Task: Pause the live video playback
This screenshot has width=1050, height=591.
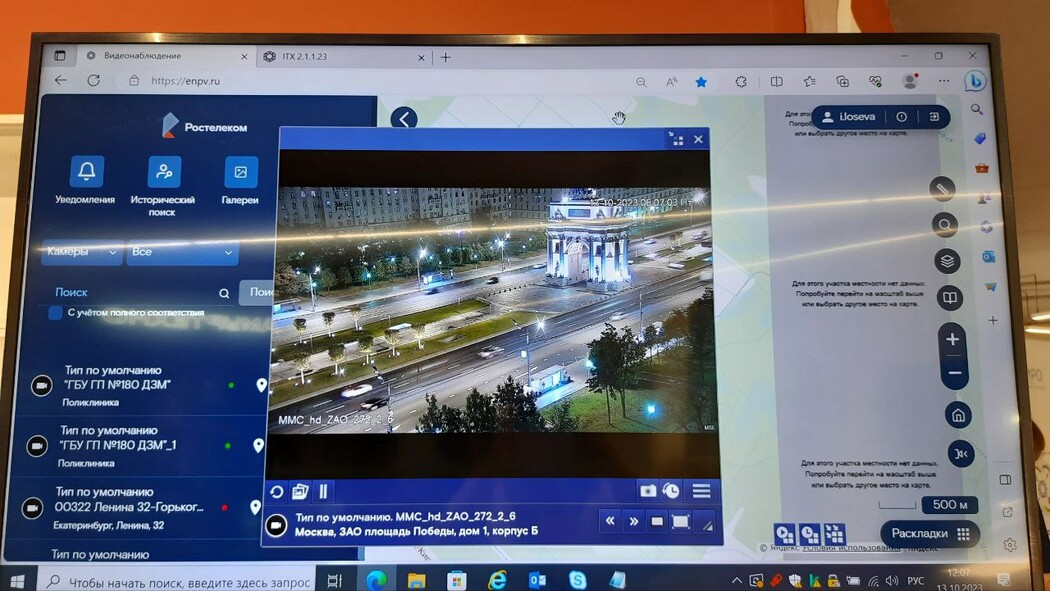Action: coord(323,492)
